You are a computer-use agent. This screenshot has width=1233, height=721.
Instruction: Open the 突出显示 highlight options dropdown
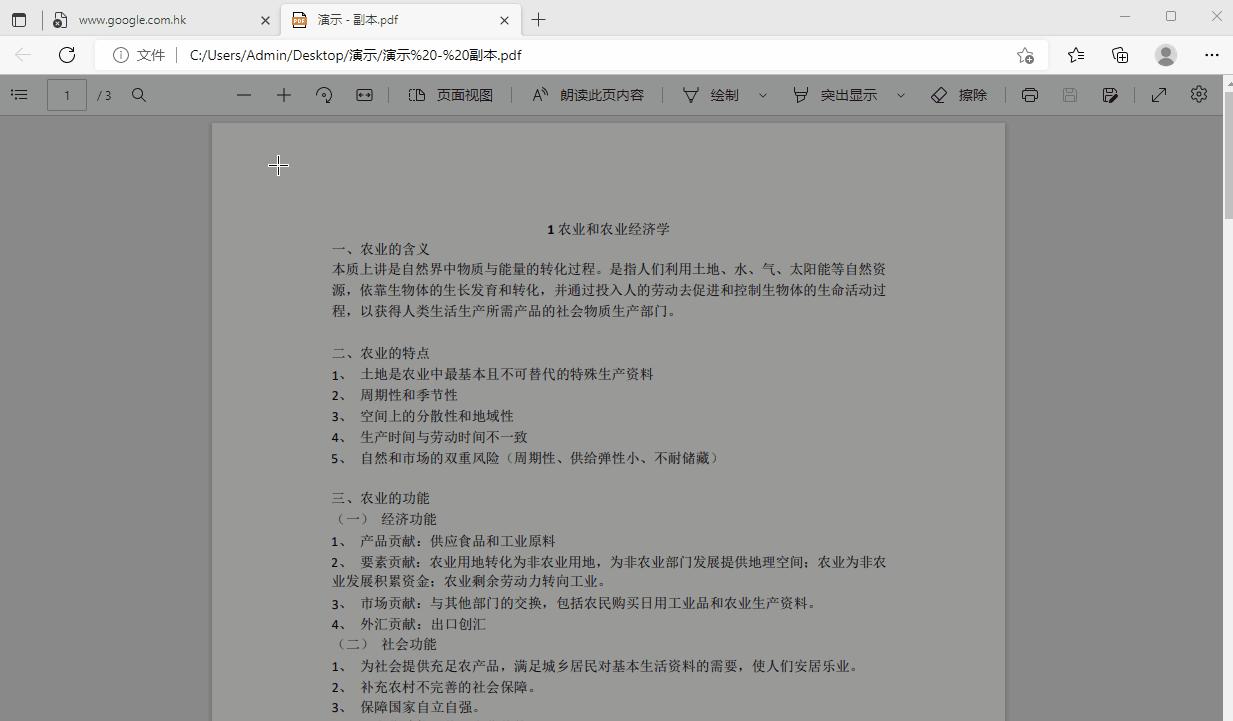click(900, 94)
